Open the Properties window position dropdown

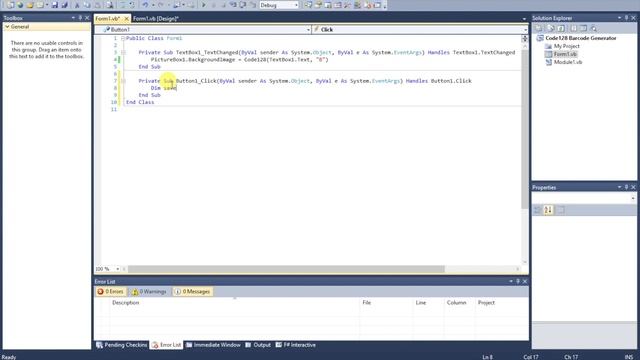click(620, 187)
